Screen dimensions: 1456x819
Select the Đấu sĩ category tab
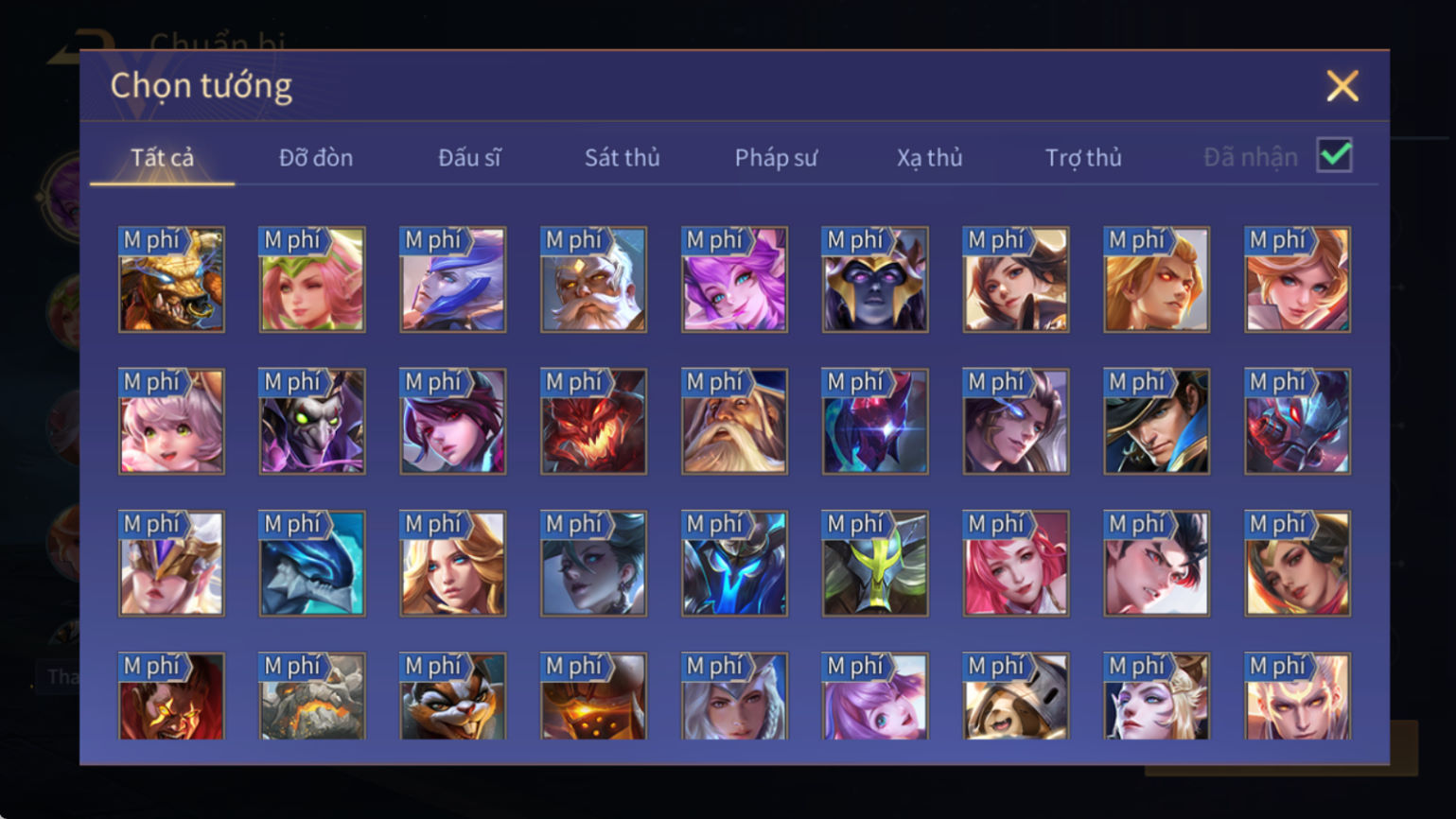coord(469,157)
